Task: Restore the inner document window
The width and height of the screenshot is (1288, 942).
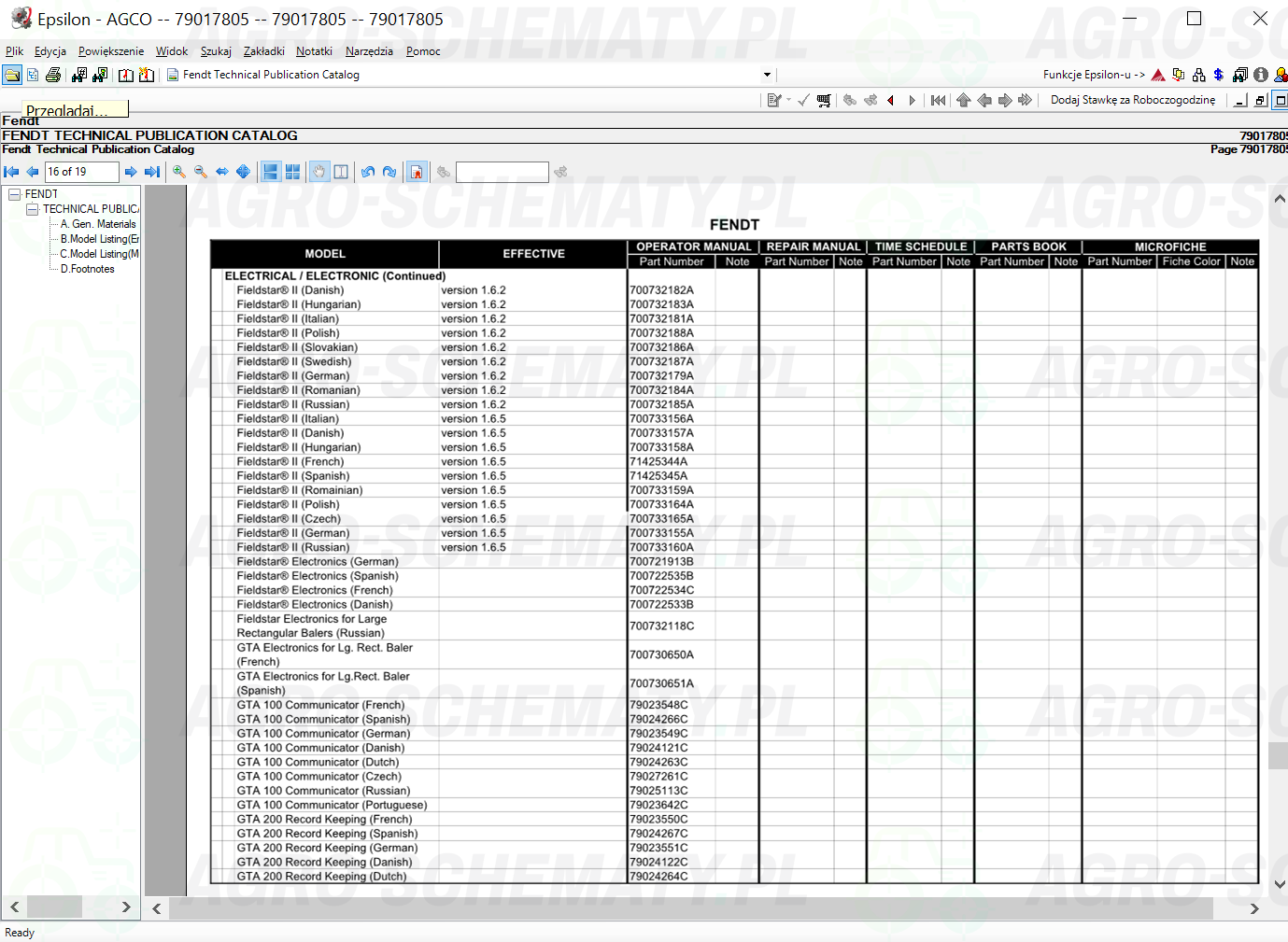Action: tap(1260, 100)
